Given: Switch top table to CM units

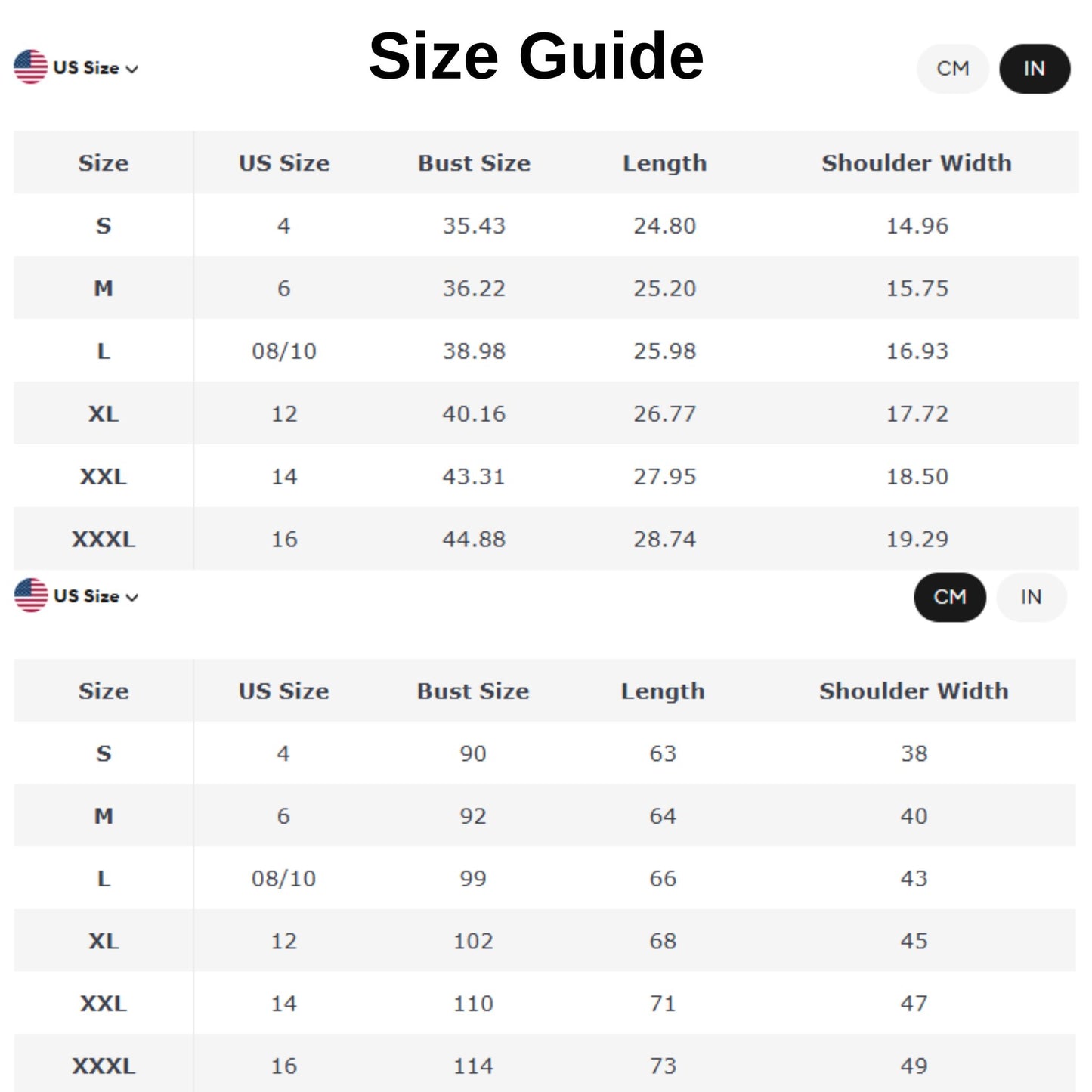Looking at the screenshot, I should pyautogui.click(x=952, y=69).
